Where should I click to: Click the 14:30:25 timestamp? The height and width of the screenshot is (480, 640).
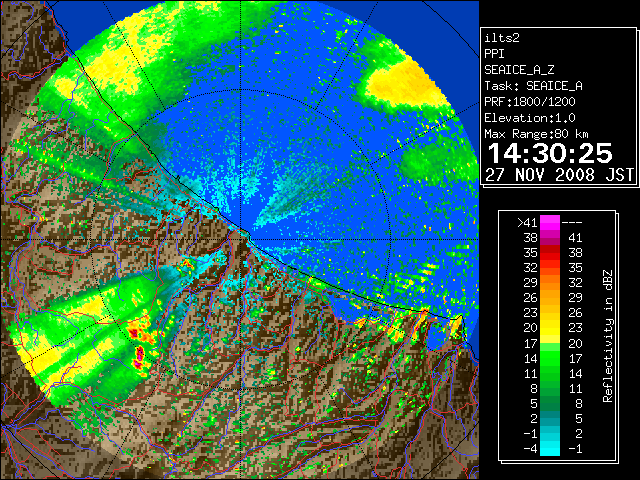point(550,153)
